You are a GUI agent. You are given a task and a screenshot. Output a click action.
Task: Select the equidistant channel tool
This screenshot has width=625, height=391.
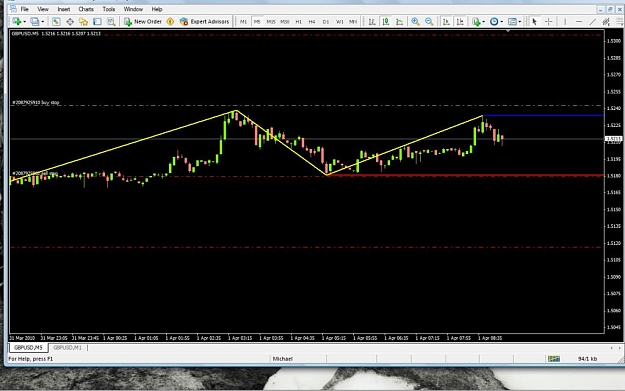click(x=606, y=22)
